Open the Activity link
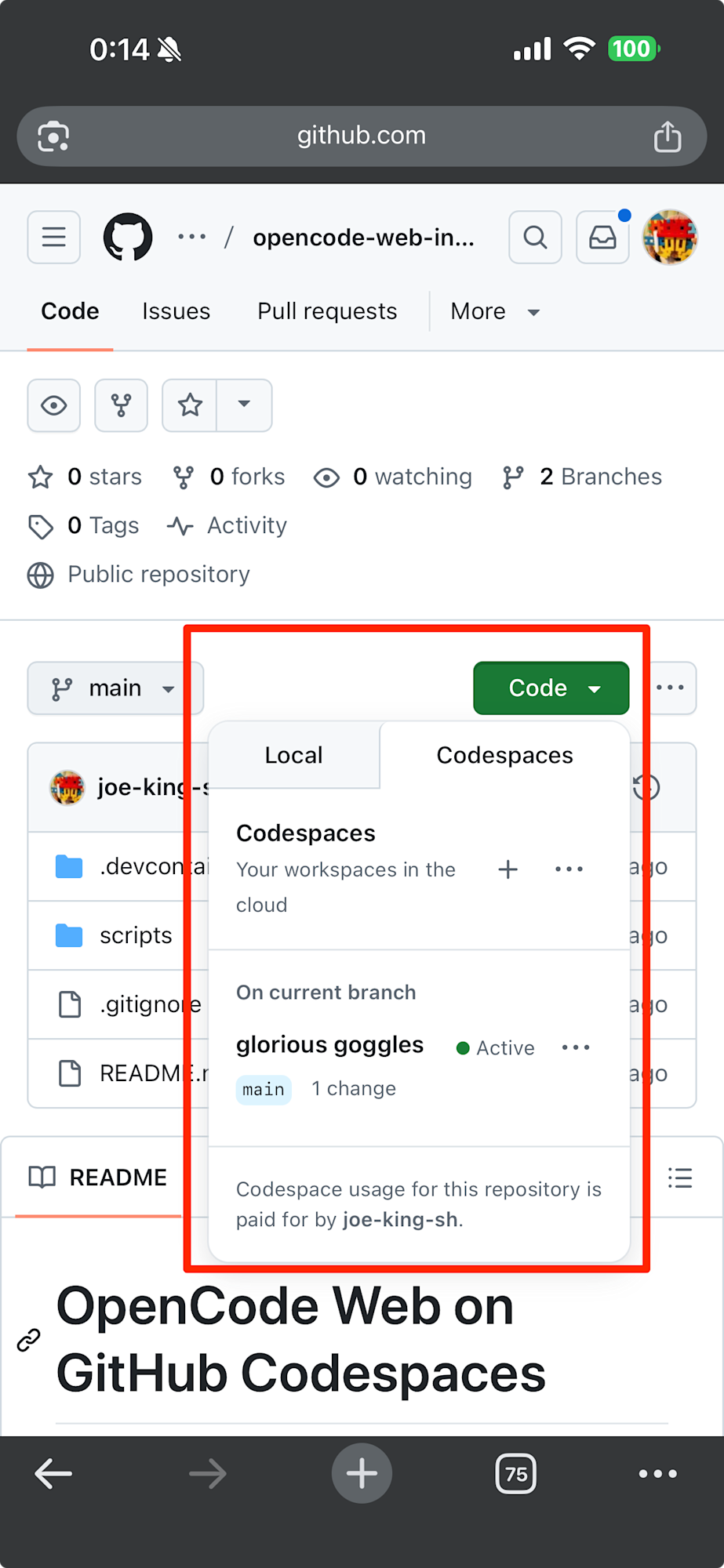The width and height of the screenshot is (724, 1568). [x=227, y=525]
